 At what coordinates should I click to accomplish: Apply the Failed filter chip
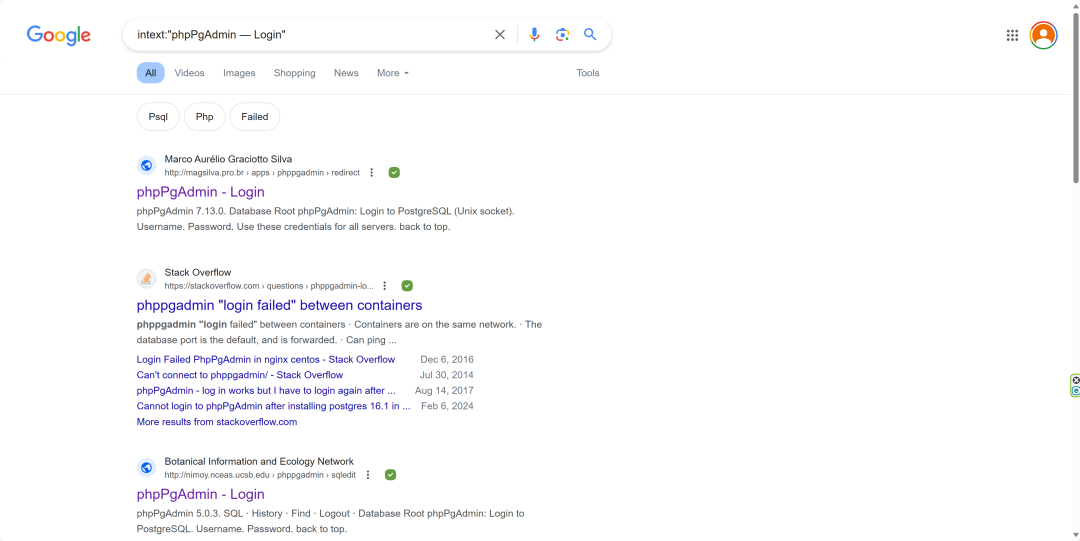[255, 116]
